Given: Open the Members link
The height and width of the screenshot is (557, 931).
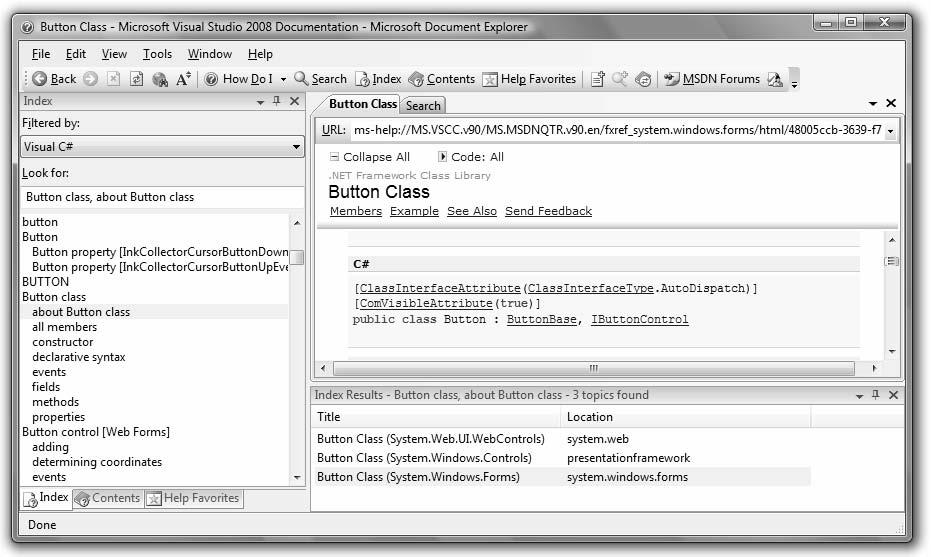Looking at the screenshot, I should tap(356, 211).
